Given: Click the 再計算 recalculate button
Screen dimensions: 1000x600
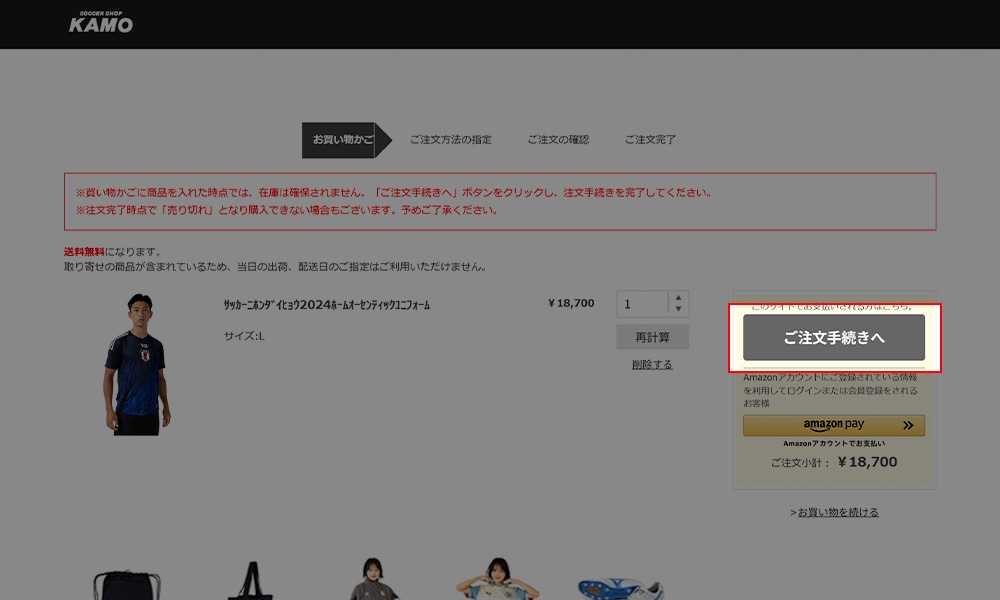Looking at the screenshot, I should 652,337.
